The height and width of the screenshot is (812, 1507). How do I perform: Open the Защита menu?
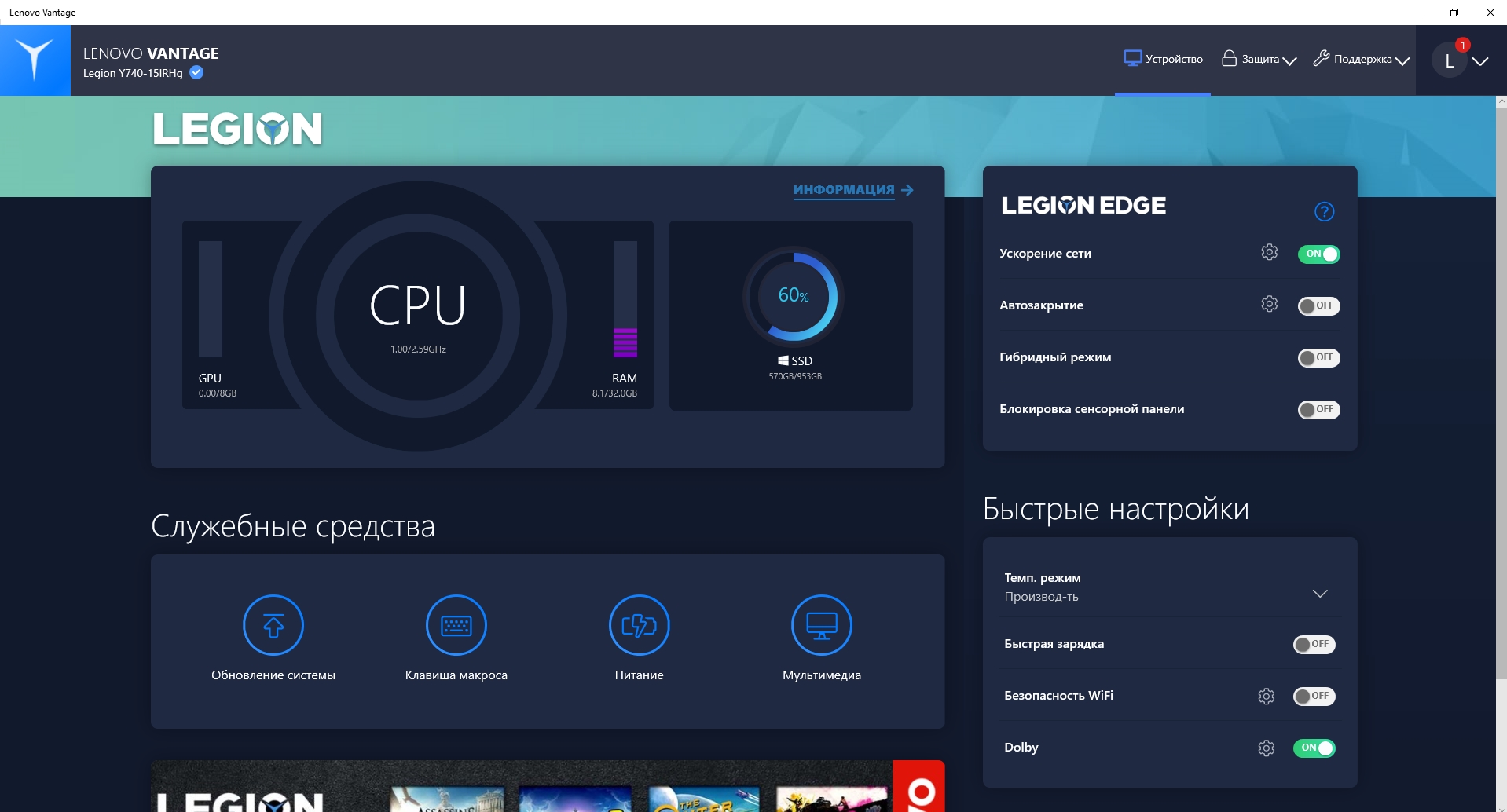[1259, 59]
